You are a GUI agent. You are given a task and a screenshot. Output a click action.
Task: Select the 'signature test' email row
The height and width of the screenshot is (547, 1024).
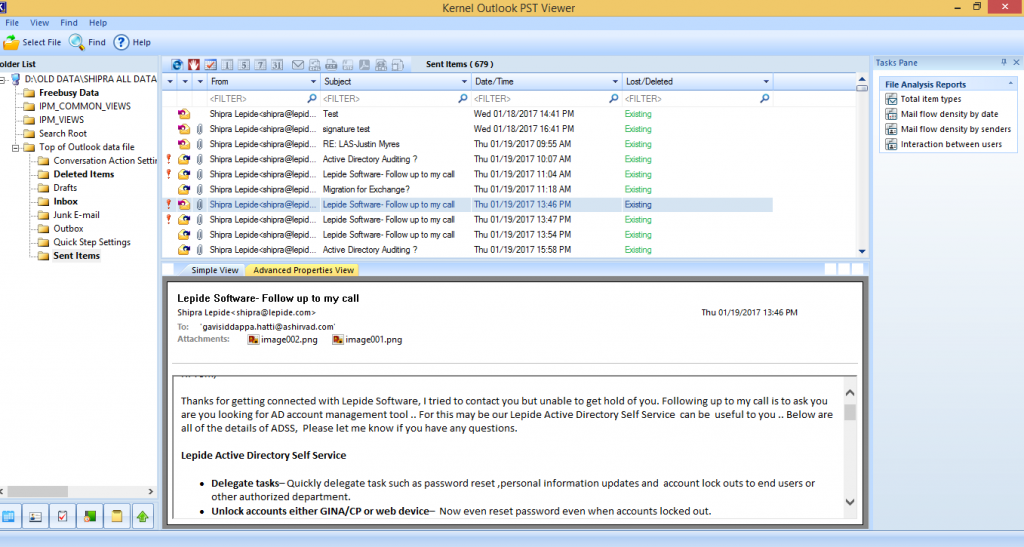click(x=468, y=129)
